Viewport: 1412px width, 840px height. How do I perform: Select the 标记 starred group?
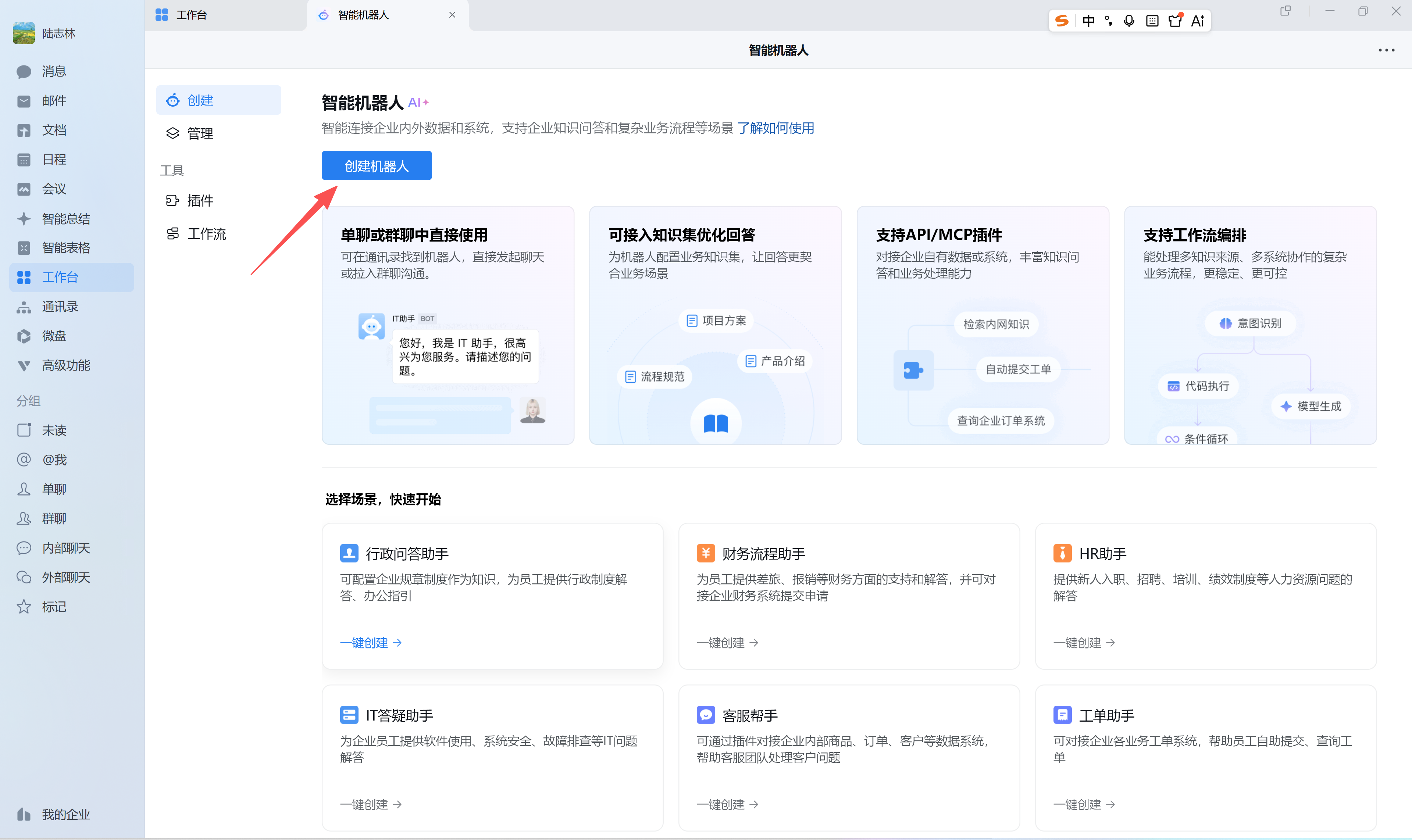[71, 607]
